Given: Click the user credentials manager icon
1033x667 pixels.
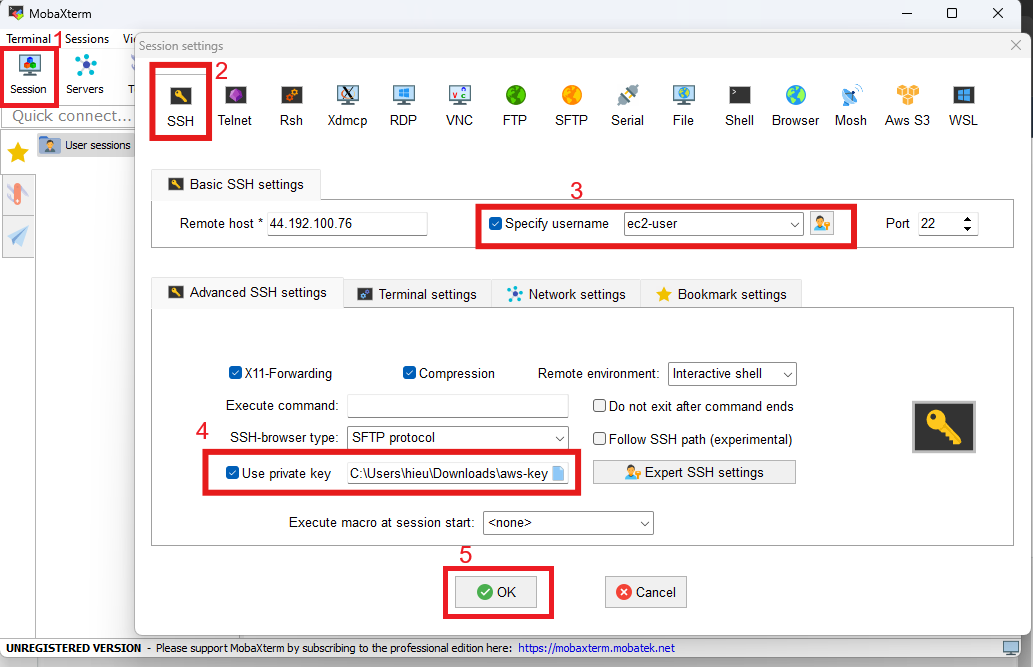Looking at the screenshot, I should tap(822, 223).
